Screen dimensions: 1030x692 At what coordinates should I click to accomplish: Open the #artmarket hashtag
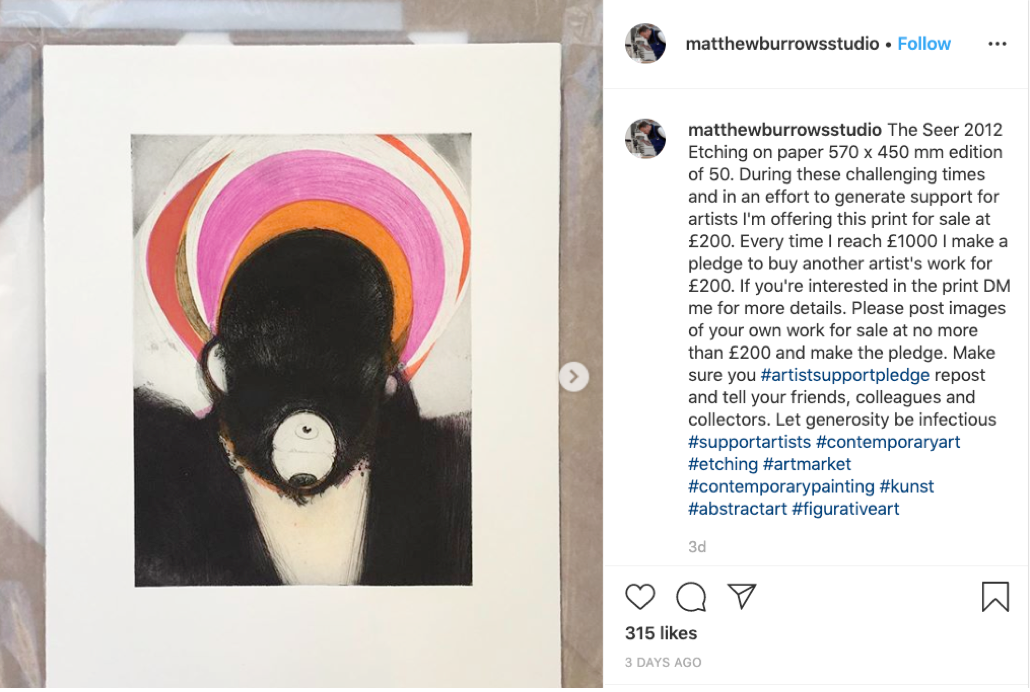[x=807, y=464]
